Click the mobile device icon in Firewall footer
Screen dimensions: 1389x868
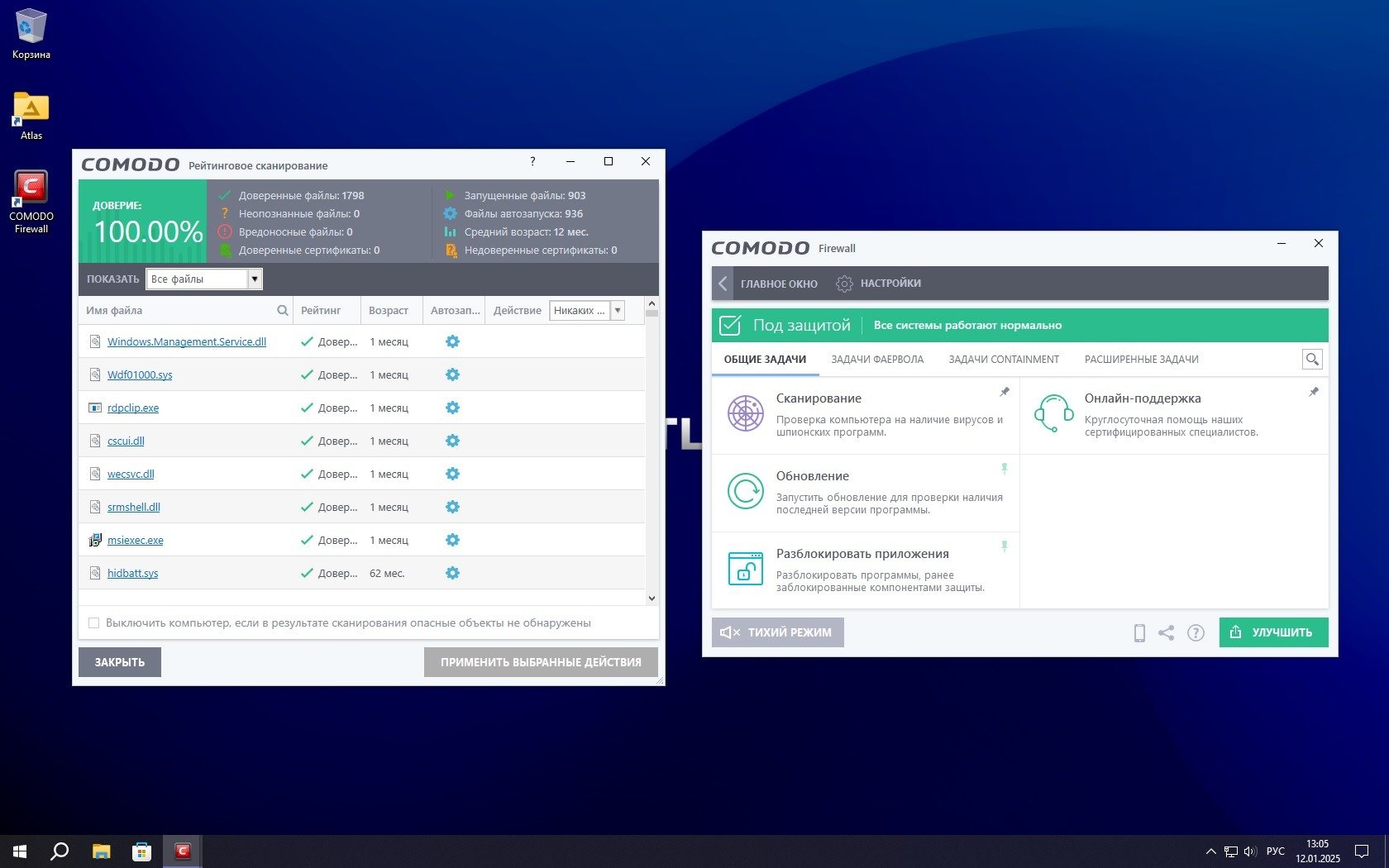(1139, 633)
